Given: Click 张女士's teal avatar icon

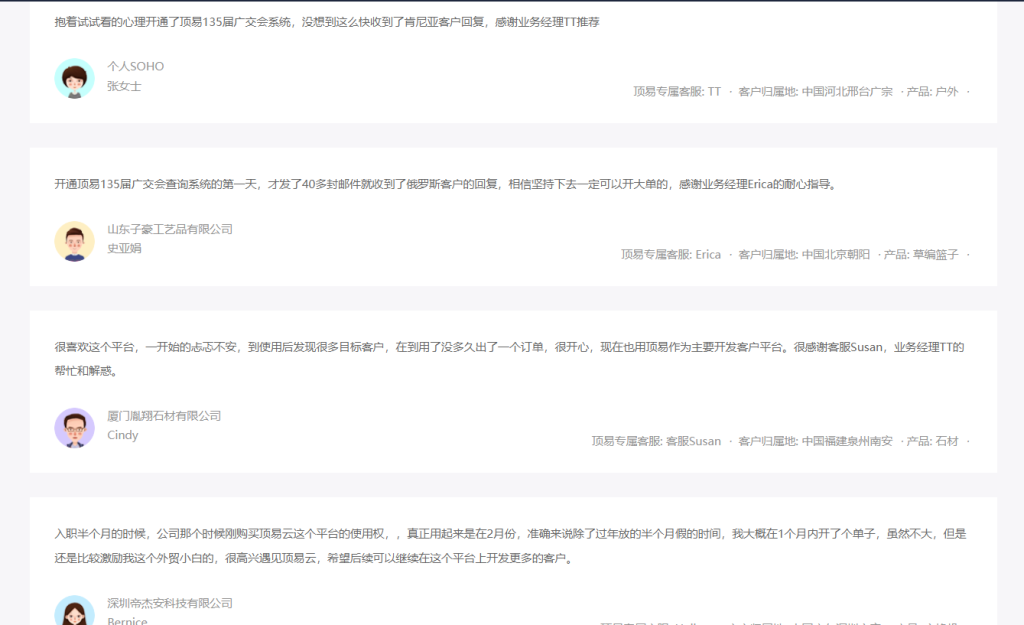Looking at the screenshot, I should click(x=74, y=78).
